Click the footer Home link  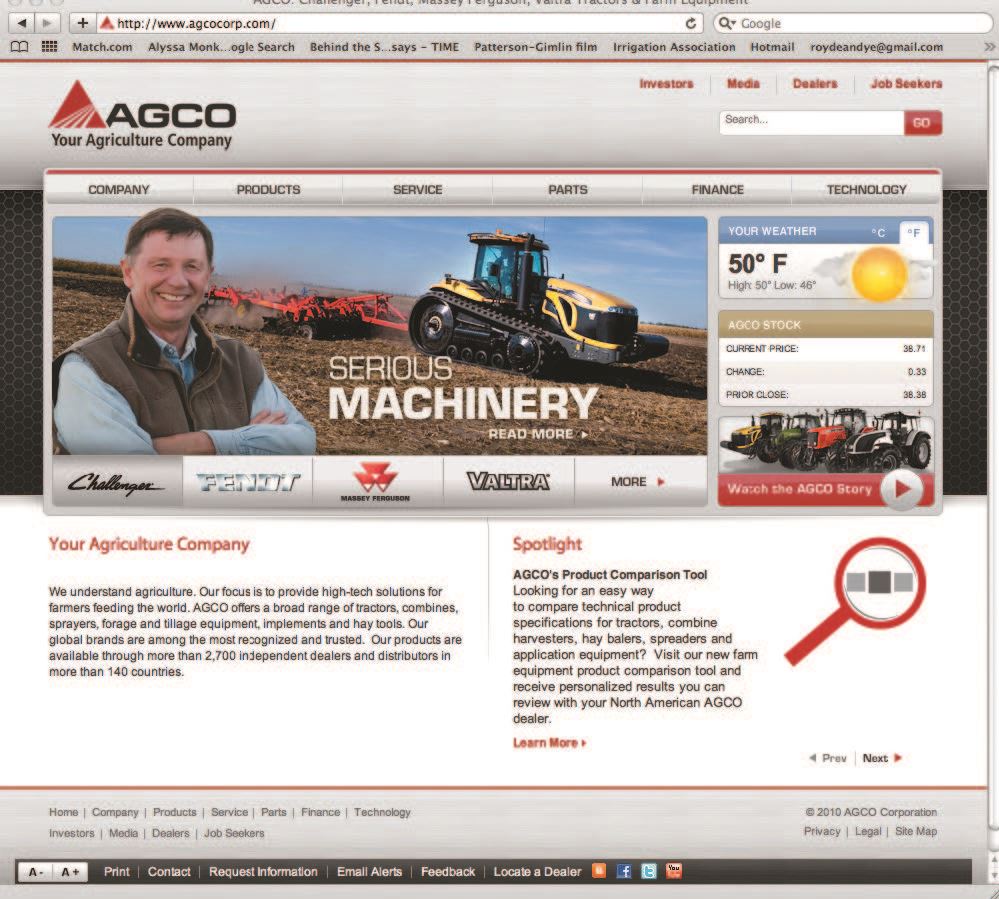(x=64, y=812)
